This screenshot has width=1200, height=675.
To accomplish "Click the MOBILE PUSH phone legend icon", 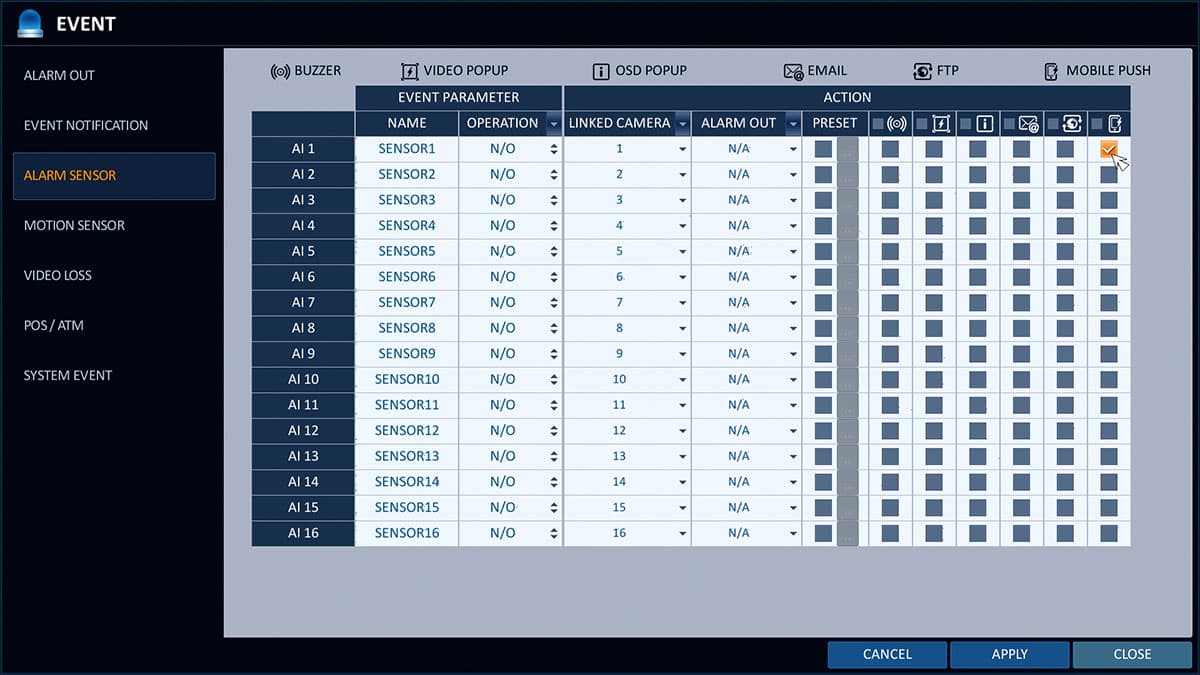I will click(x=1051, y=71).
